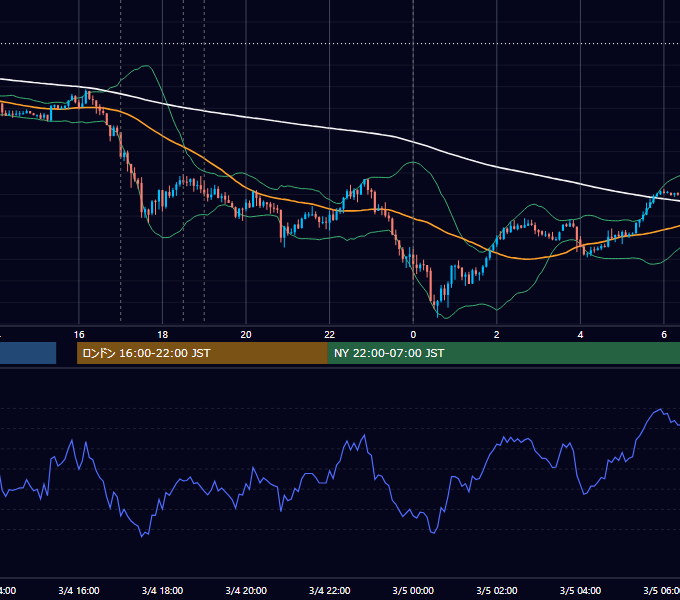Click the 3/5 04:00 date label
The height and width of the screenshot is (600, 680).
click(580, 590)
